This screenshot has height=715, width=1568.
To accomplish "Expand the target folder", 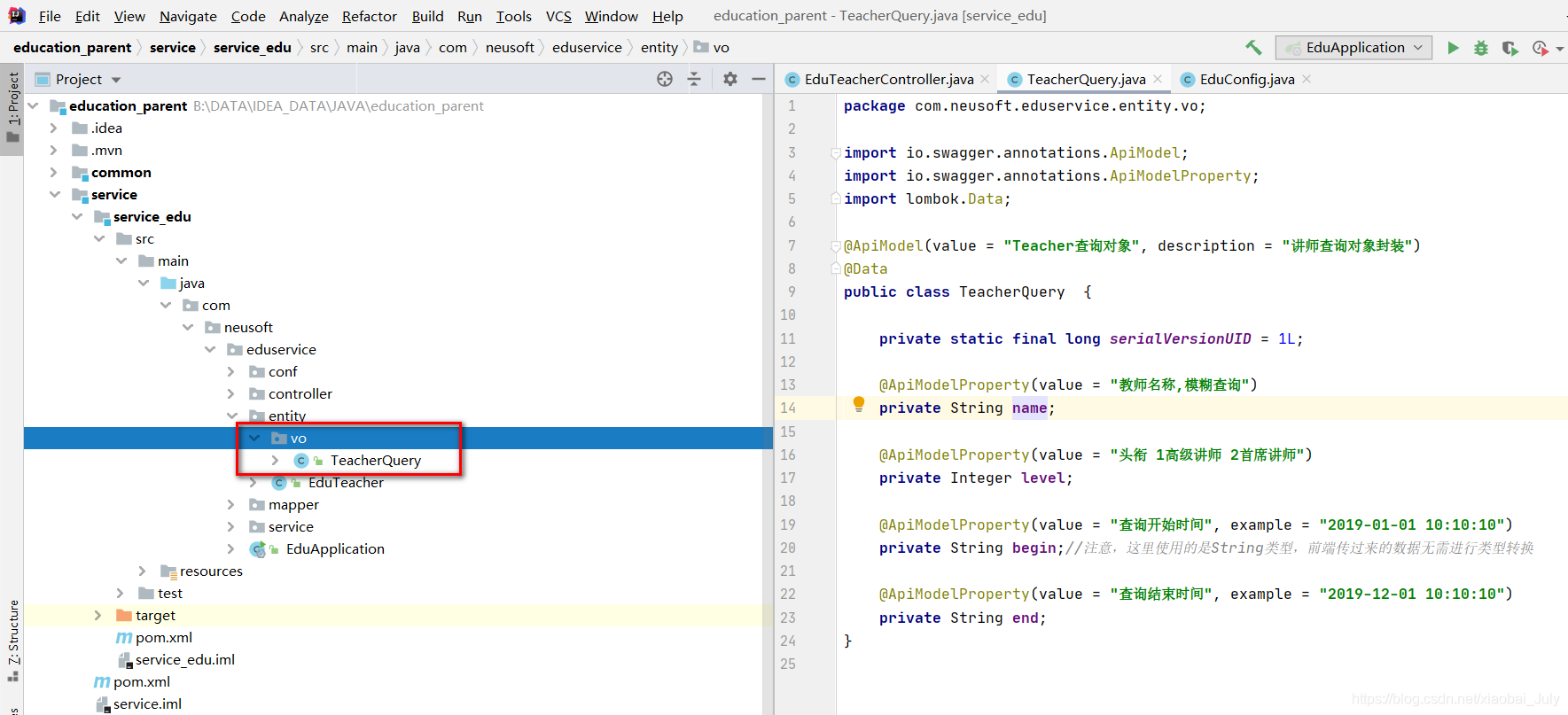I will coord(98,615).
